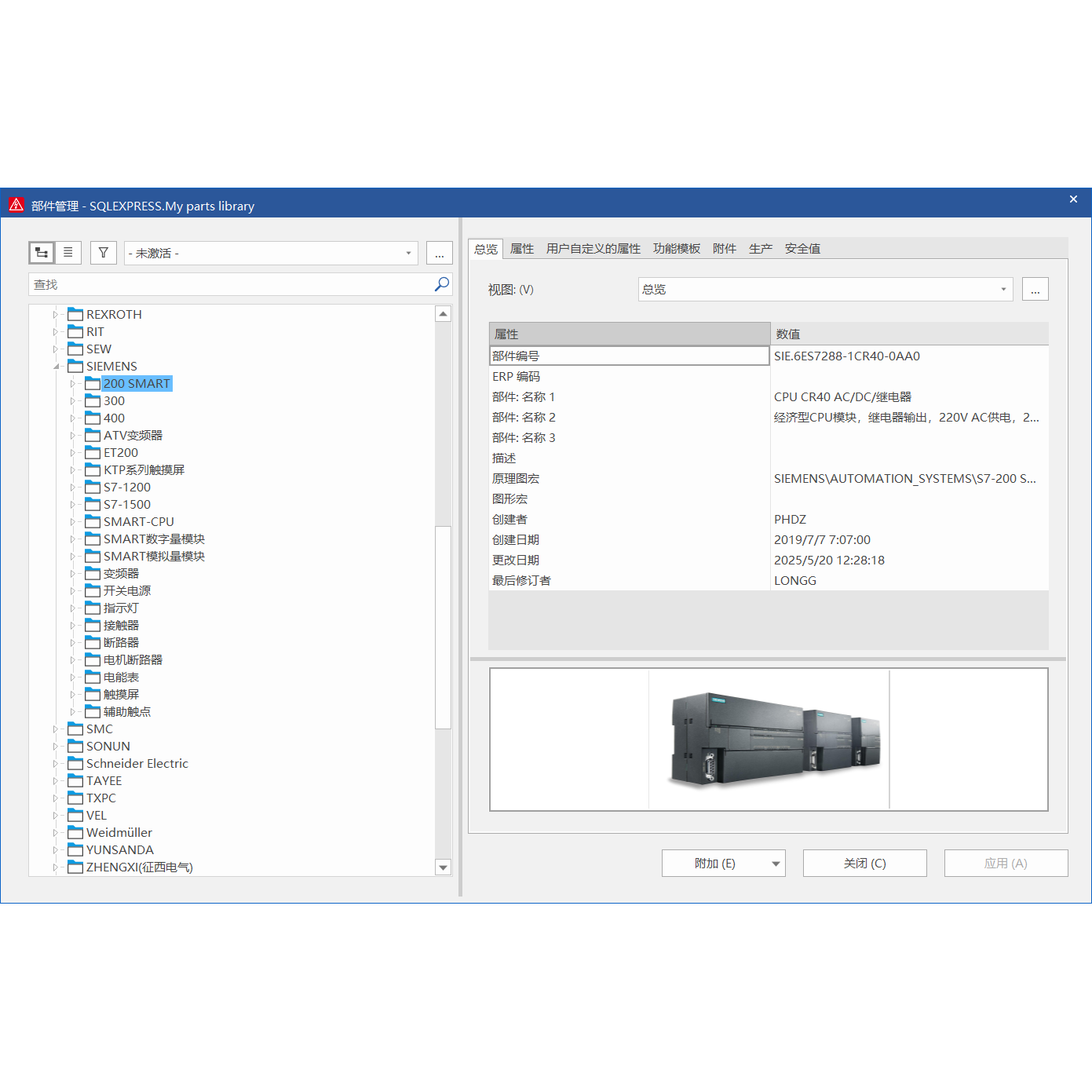Expand the 变频器 tree node

point(73,574)
